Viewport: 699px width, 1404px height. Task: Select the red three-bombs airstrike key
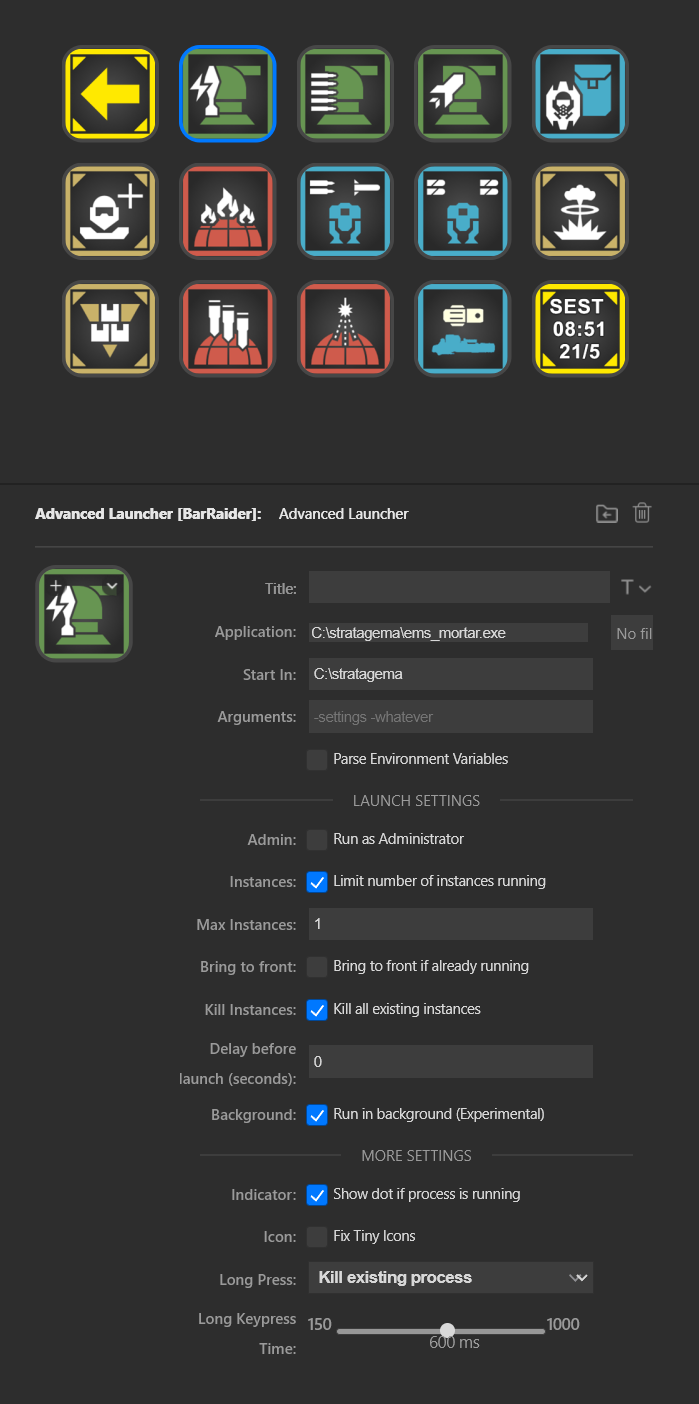point(228,329)
